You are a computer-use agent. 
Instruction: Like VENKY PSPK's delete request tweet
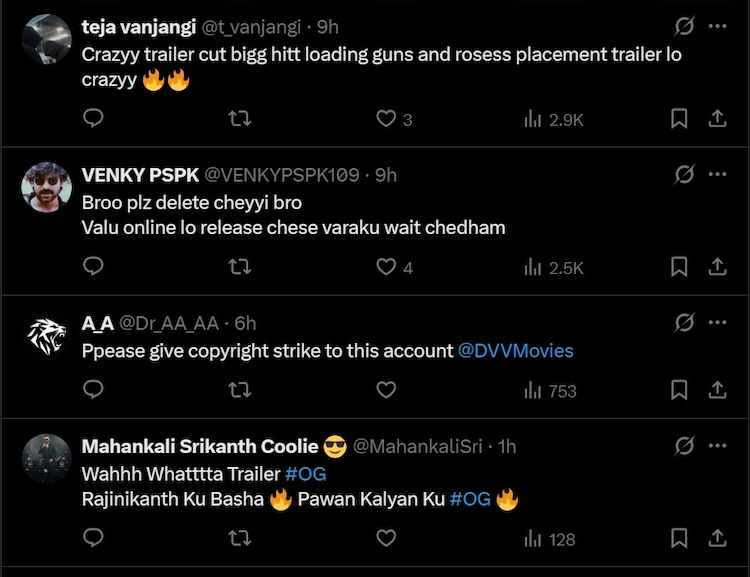[386, 267]
